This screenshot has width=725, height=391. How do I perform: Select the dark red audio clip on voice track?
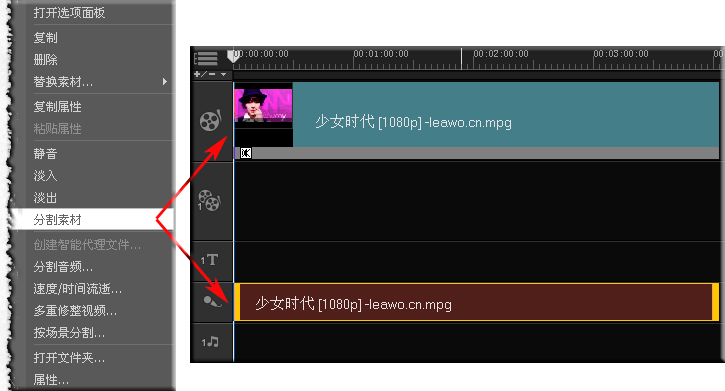point(476,302)
